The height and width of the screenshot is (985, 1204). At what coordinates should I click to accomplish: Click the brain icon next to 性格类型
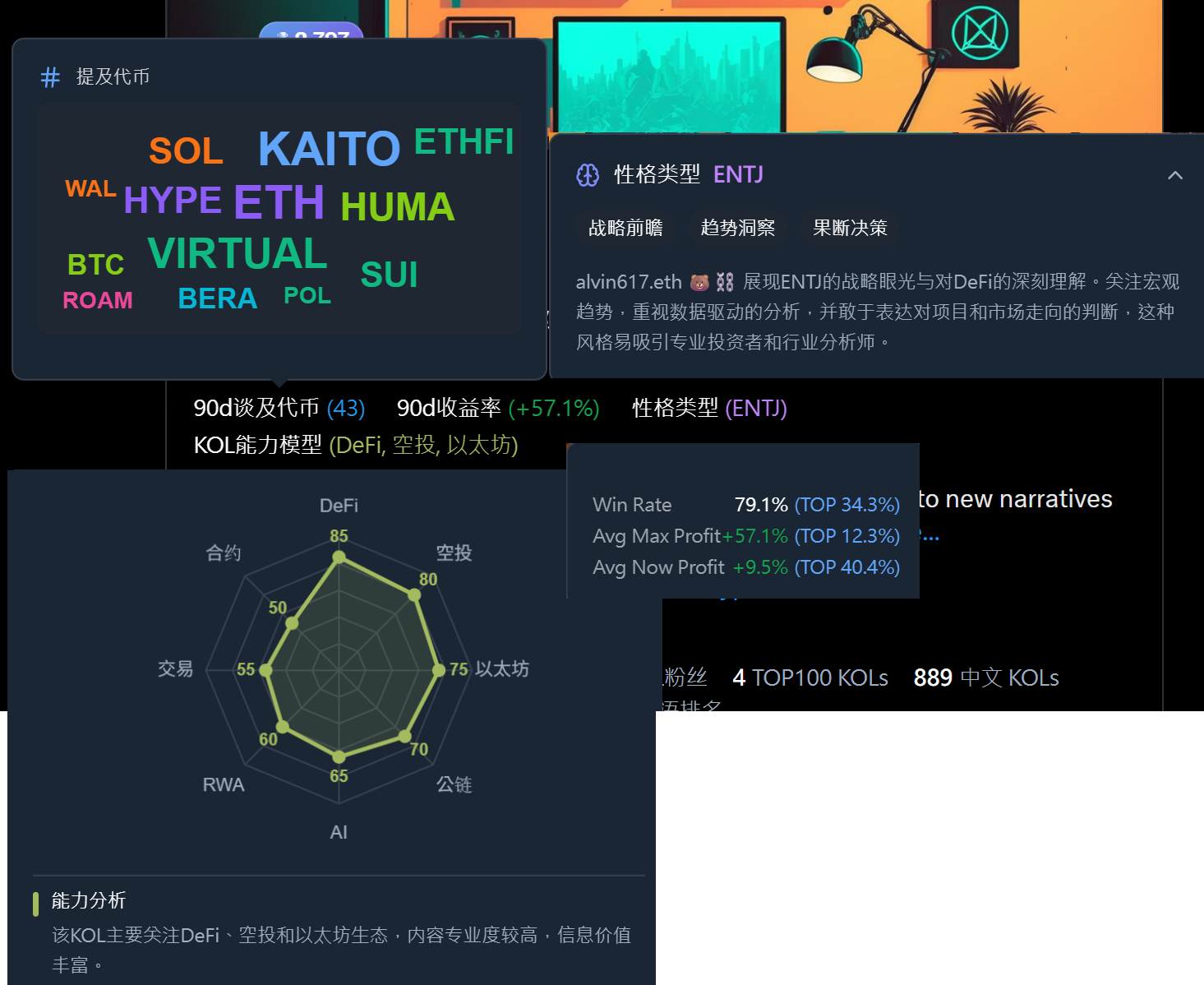pyautogui.click(x=588, y=175)
